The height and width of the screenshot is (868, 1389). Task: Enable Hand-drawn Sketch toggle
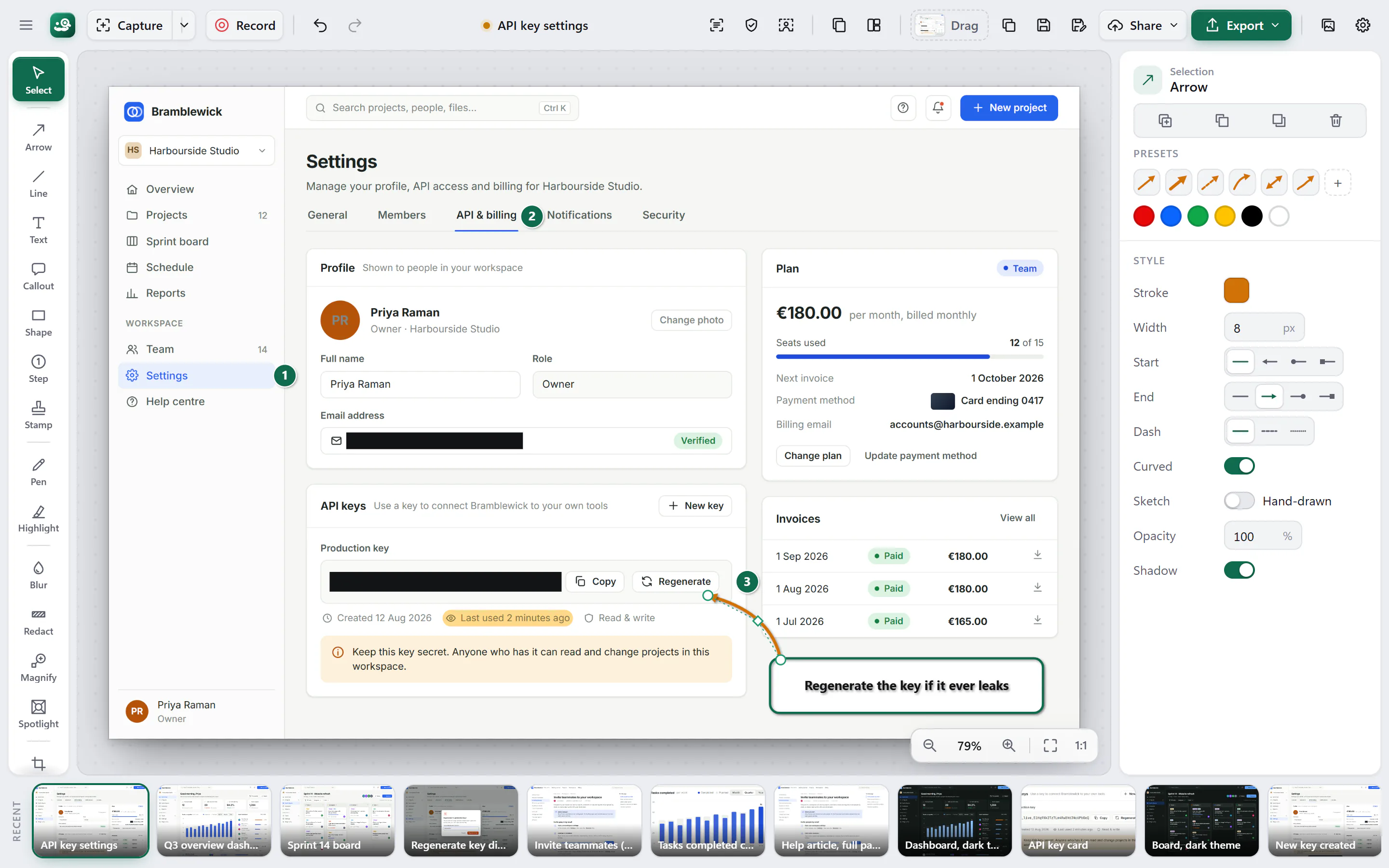pos(1239,501)
